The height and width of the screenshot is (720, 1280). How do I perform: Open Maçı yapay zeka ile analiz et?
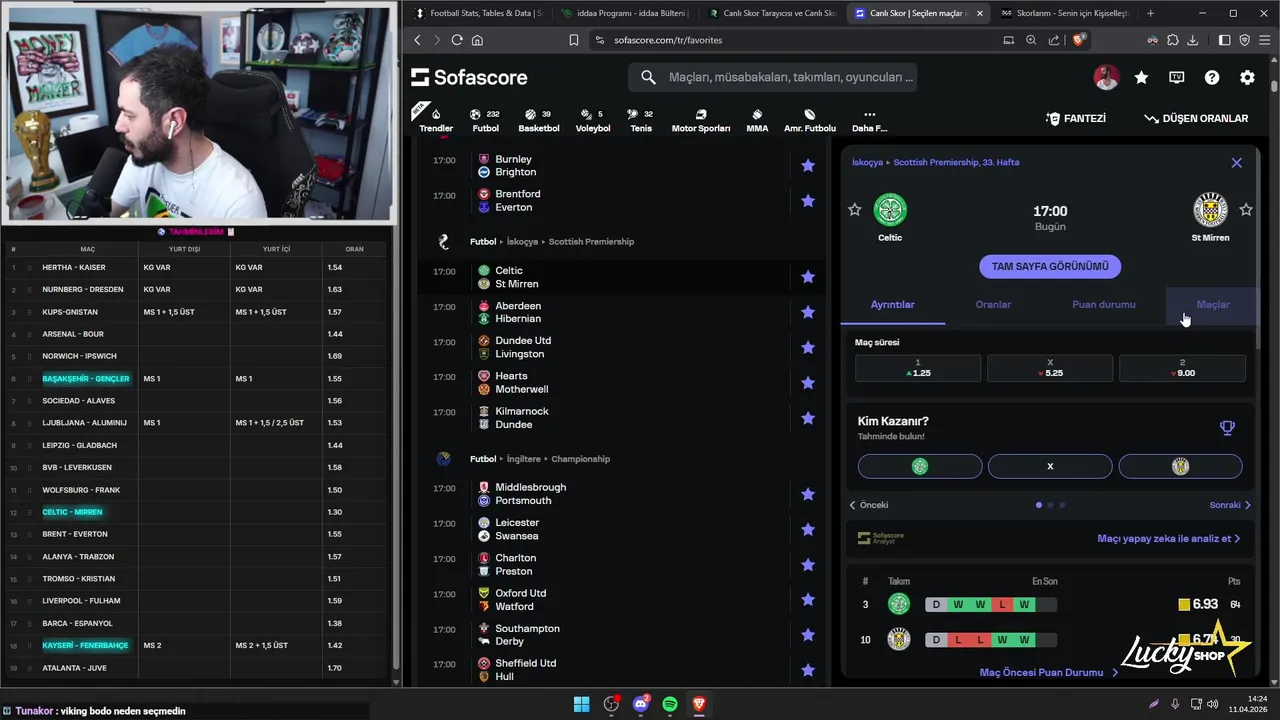click(1168, 538)
